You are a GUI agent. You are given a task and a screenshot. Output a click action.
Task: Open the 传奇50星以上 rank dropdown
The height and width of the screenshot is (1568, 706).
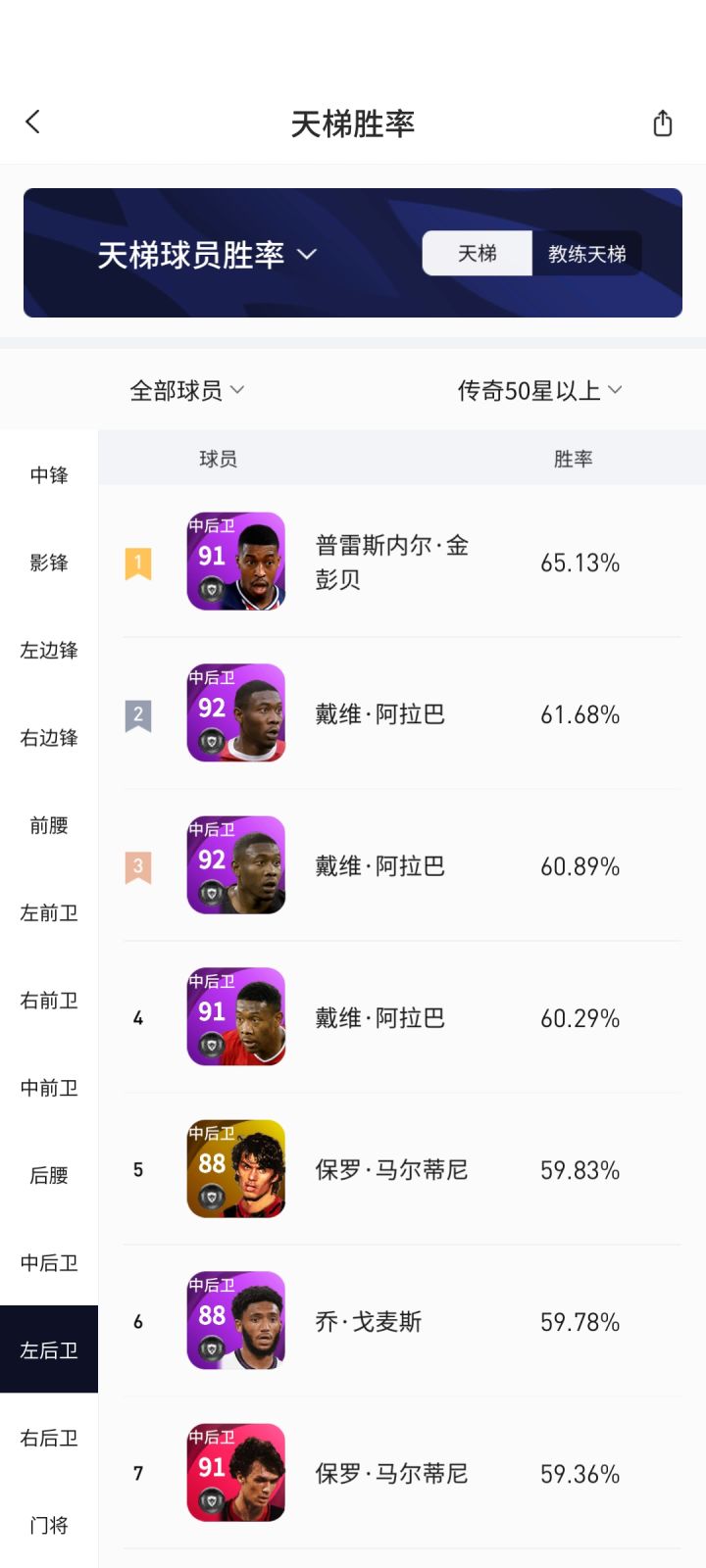tap(539, 391)
